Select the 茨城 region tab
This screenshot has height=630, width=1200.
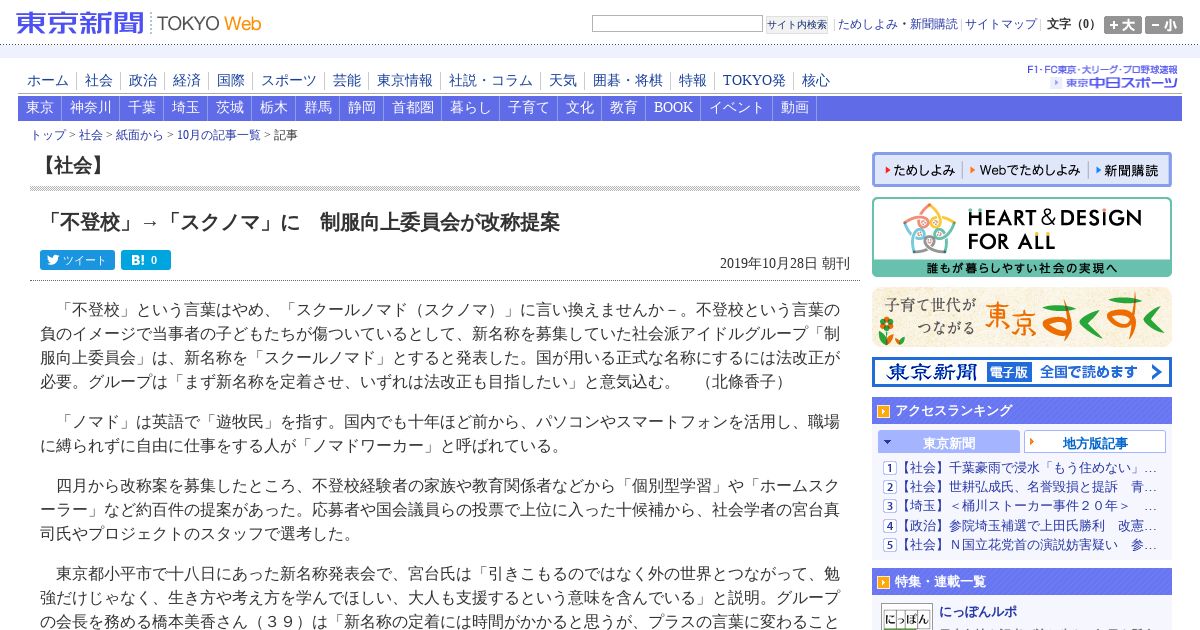(230, 108)
